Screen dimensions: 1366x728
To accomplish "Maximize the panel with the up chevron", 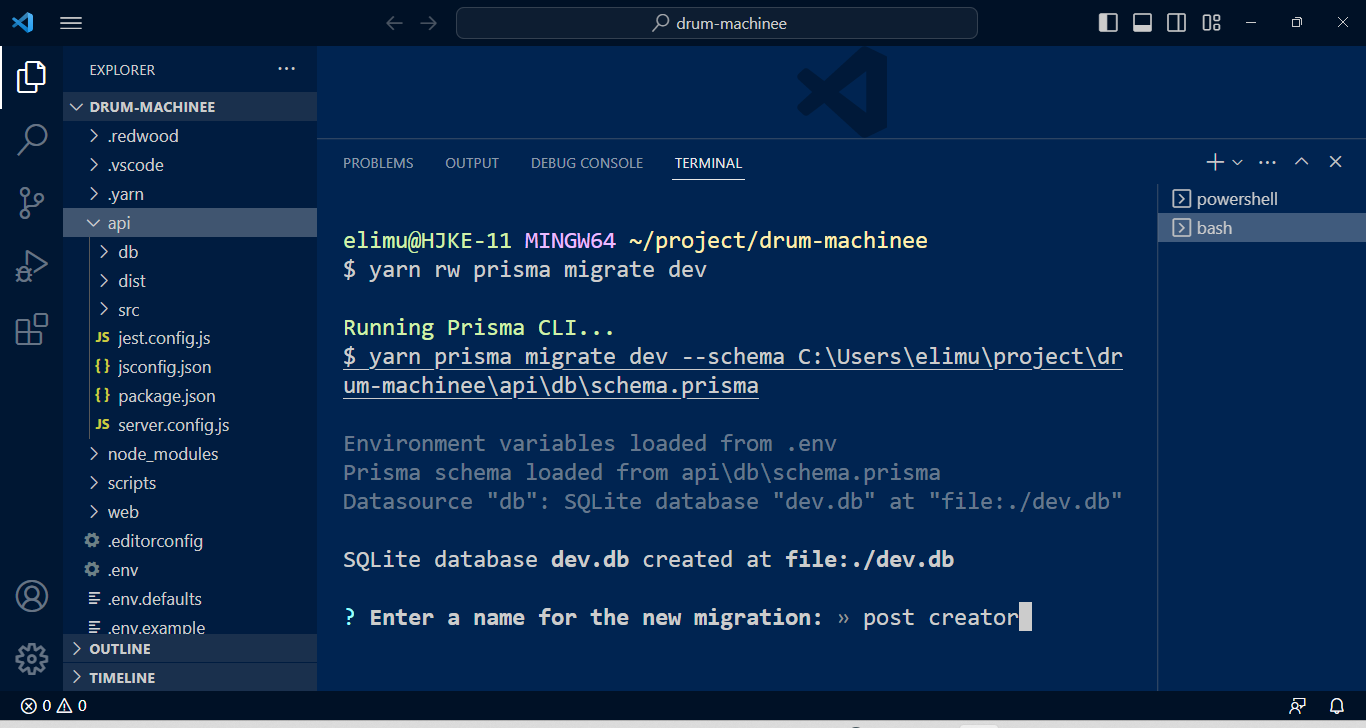I will (x=1302, y=162).
